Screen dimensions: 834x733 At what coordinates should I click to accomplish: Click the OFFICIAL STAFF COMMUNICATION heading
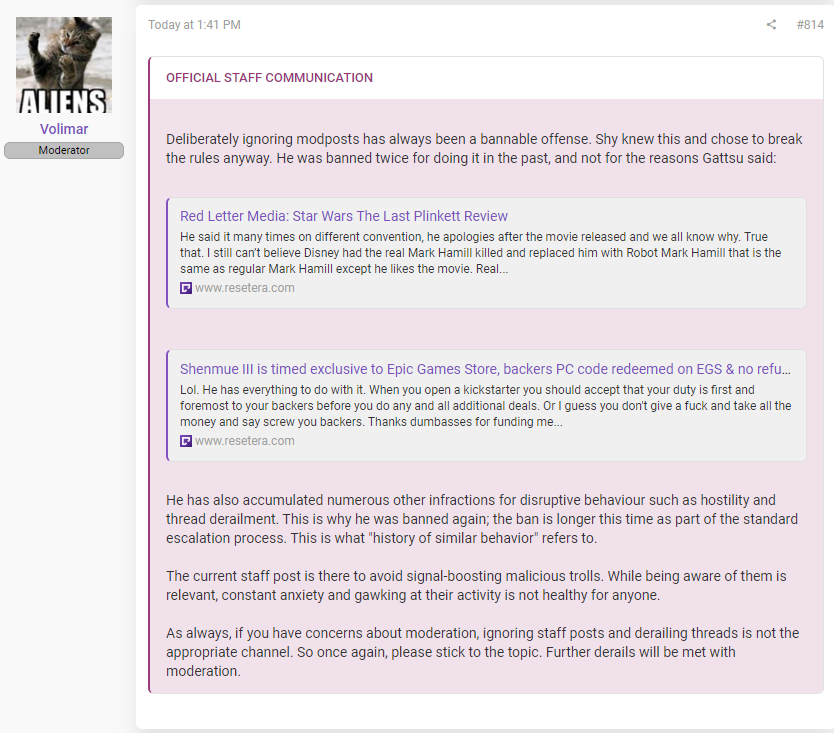(x=269, y=78)
